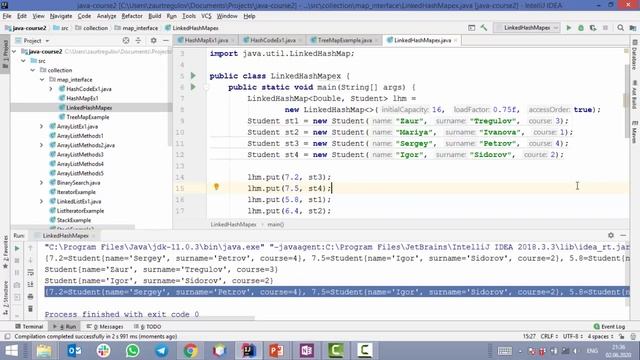Viewport: 640px width, 360px height.
Task: Click the map_interface breadcrumb in the navigation bar
Action: [136, 28]
